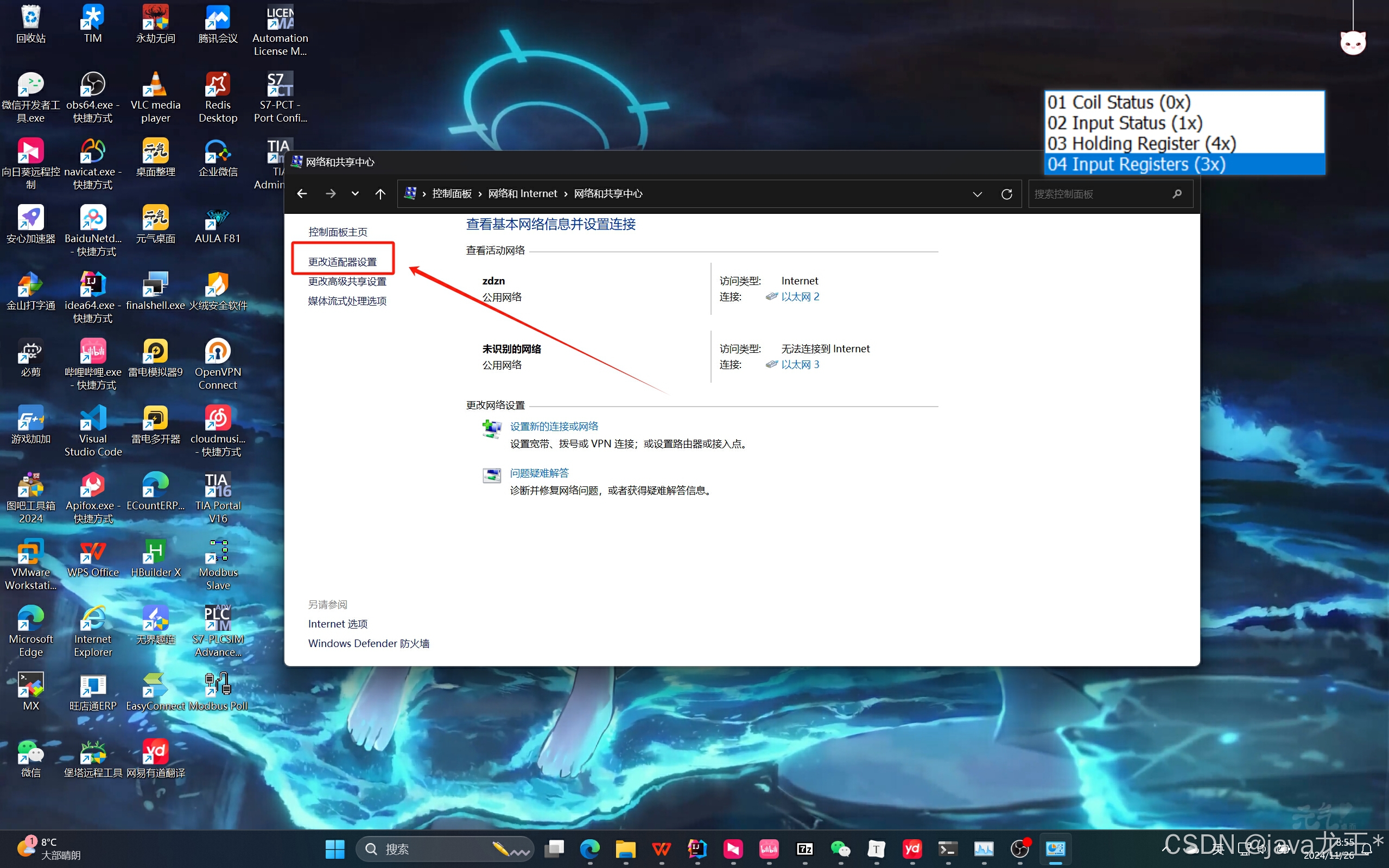Click the back arrow navigation button

point(302,194)
